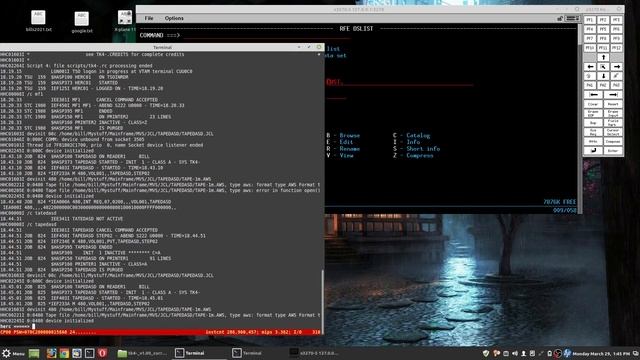The height and width of the screenshot is (360, 640).
Task: Click the Clear key on keypad
Action: click(593, 104)
